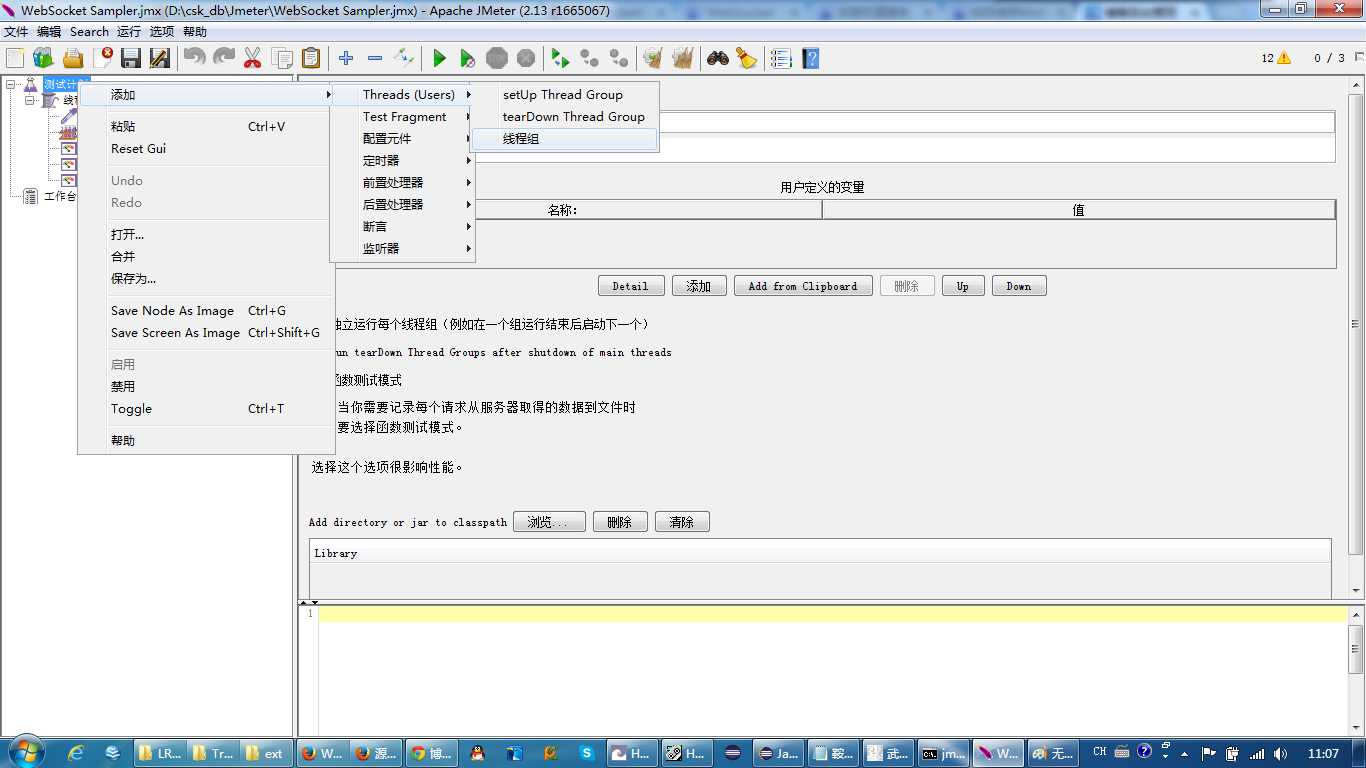1366x768 pixels.
Task: Click the Help question mark toolbar icon
Action: pos(811,58)
